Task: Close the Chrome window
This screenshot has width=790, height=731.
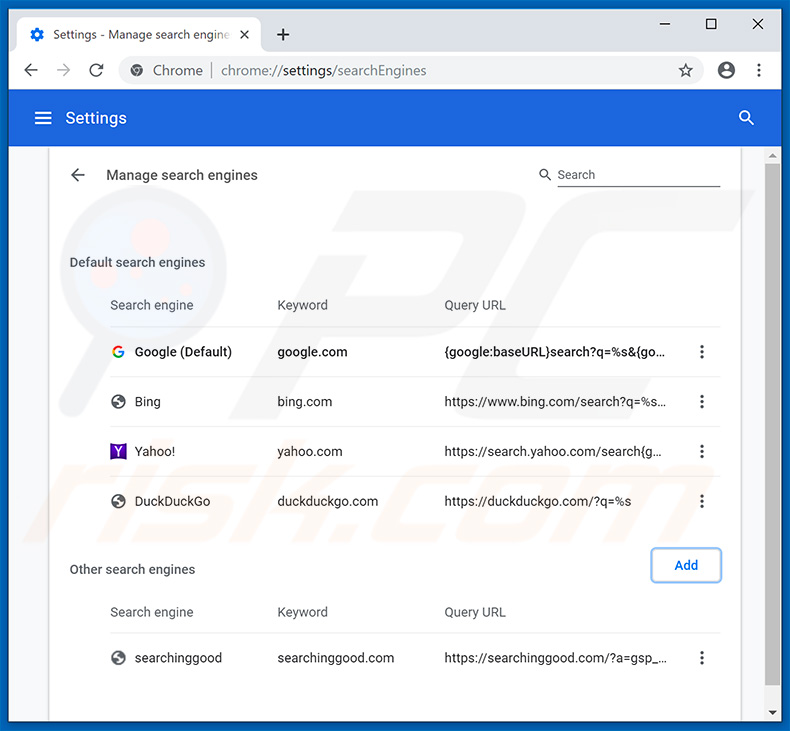Action: point(758,24)
